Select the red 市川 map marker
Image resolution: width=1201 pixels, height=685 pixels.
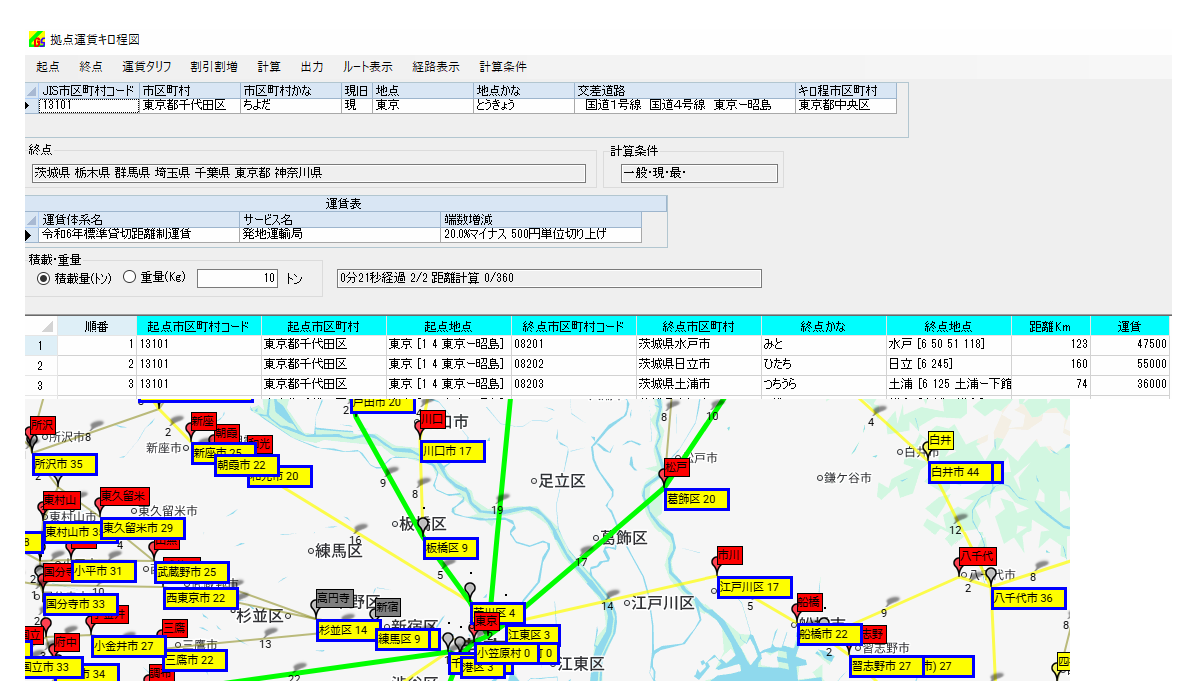(729, 556)
